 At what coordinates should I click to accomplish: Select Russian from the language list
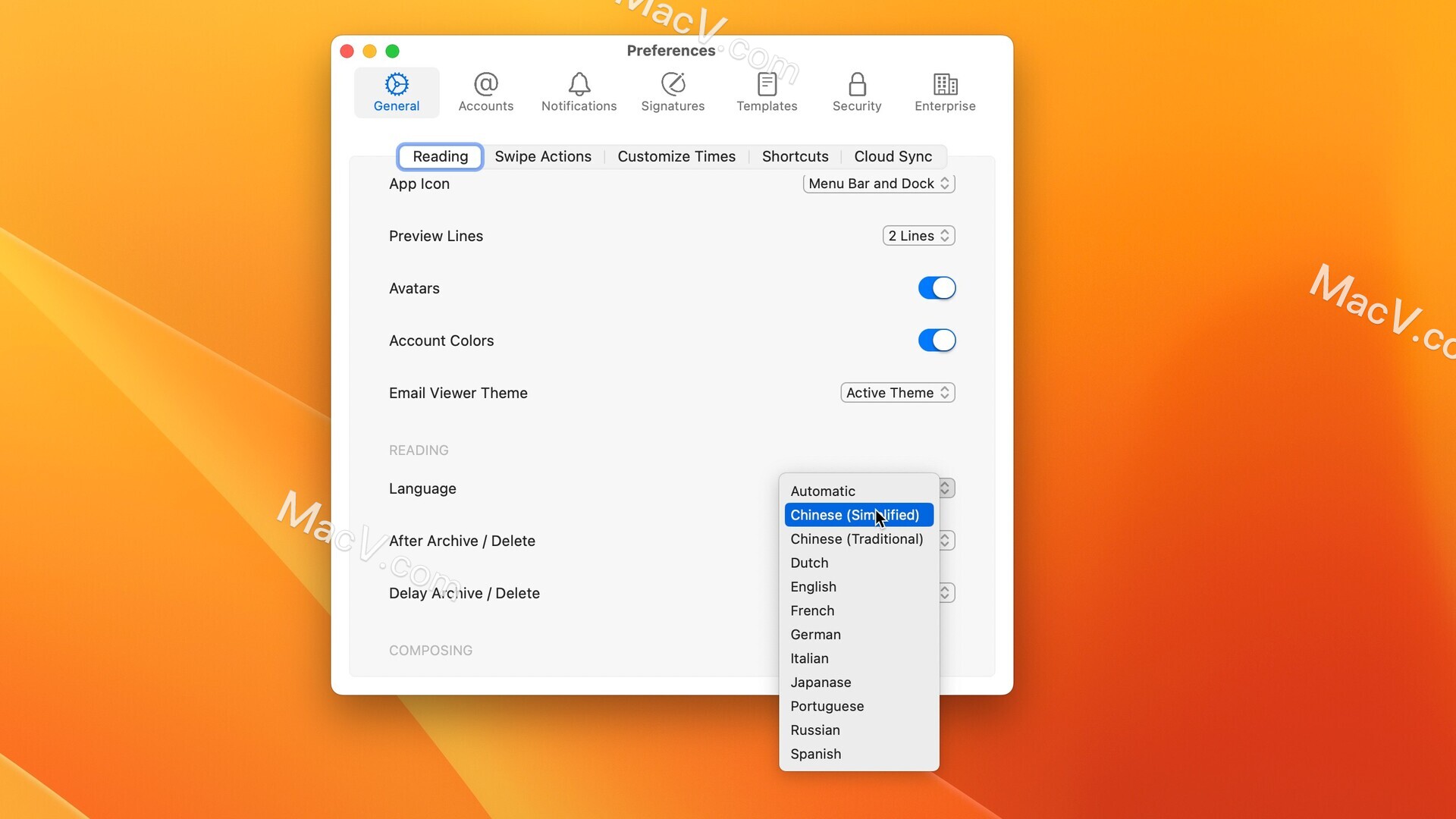(859, 730)
